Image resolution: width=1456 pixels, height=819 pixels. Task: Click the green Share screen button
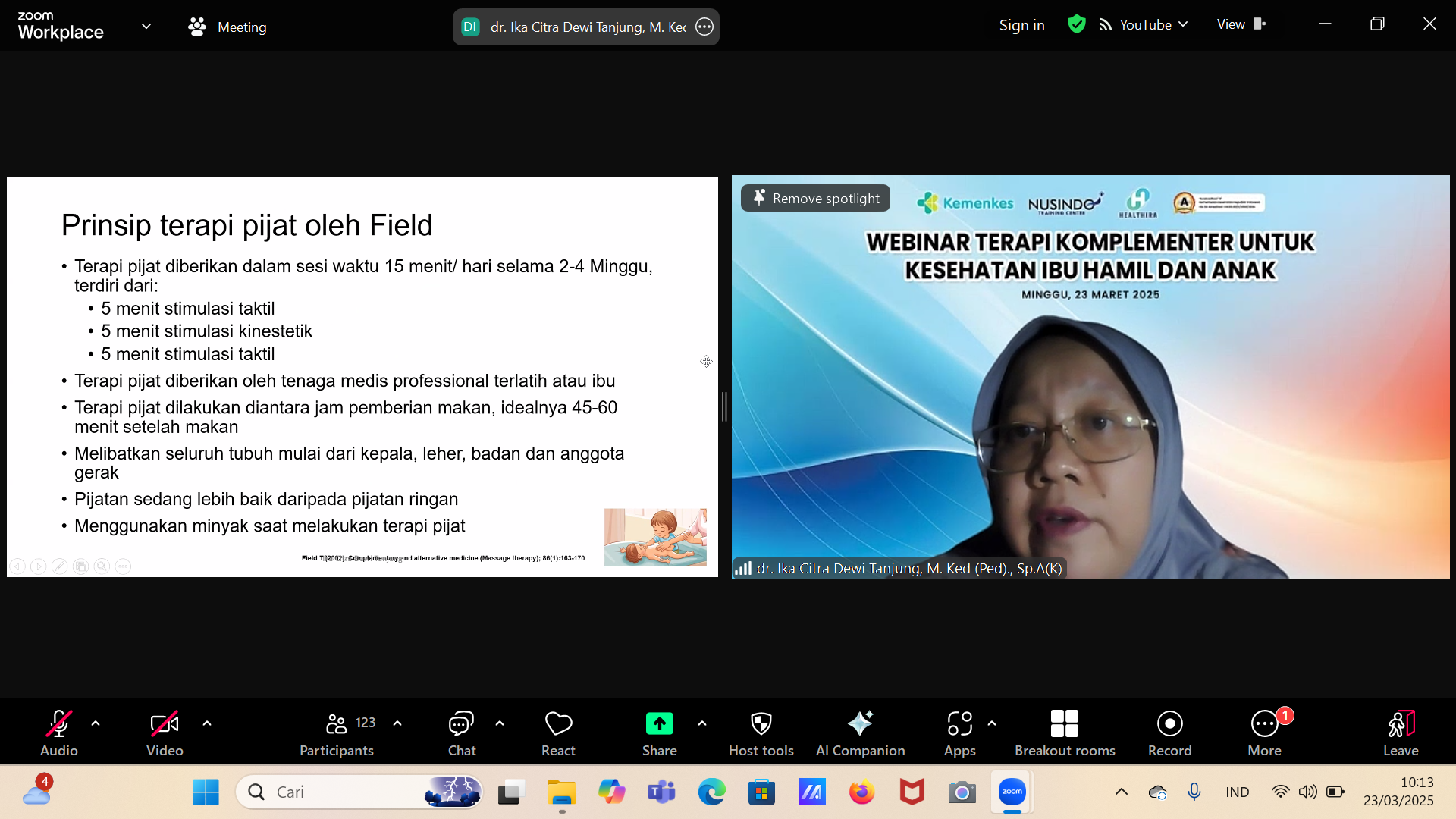pos(659,725)
